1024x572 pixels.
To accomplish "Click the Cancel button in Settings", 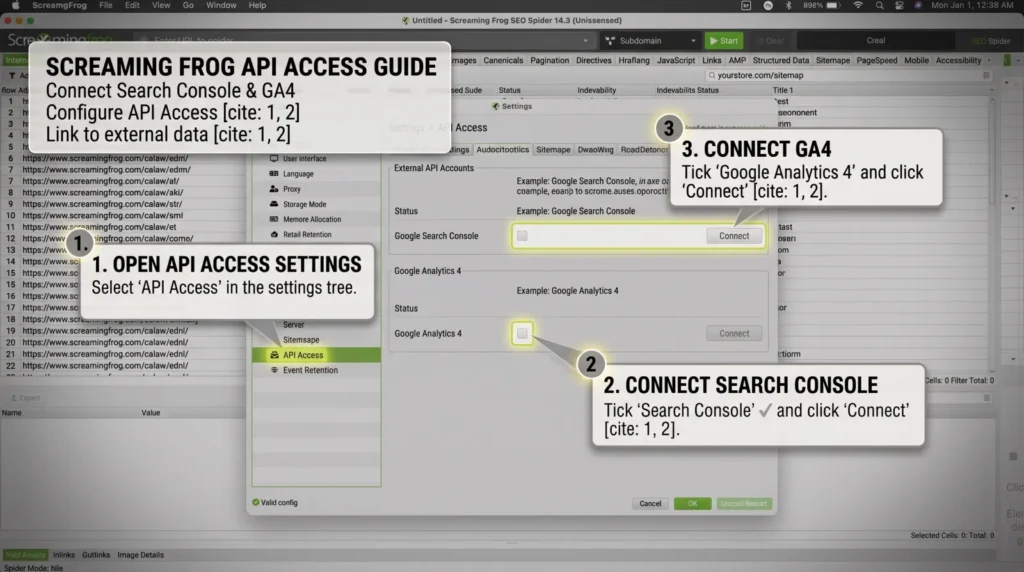I will point(650,503).
